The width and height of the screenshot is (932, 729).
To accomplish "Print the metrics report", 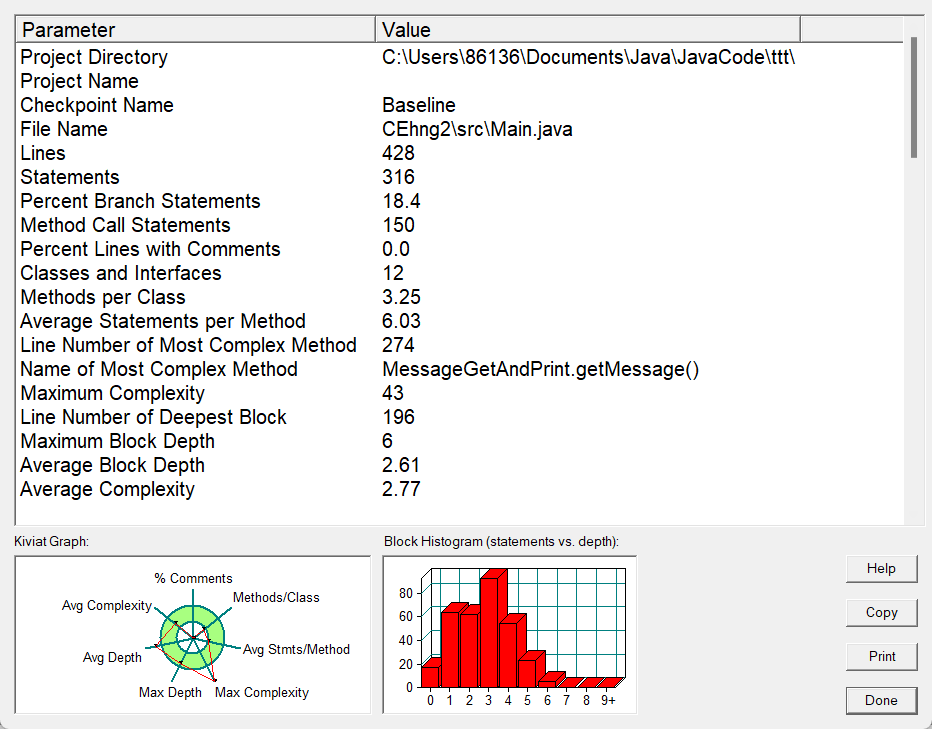I will tap(881, 656).
